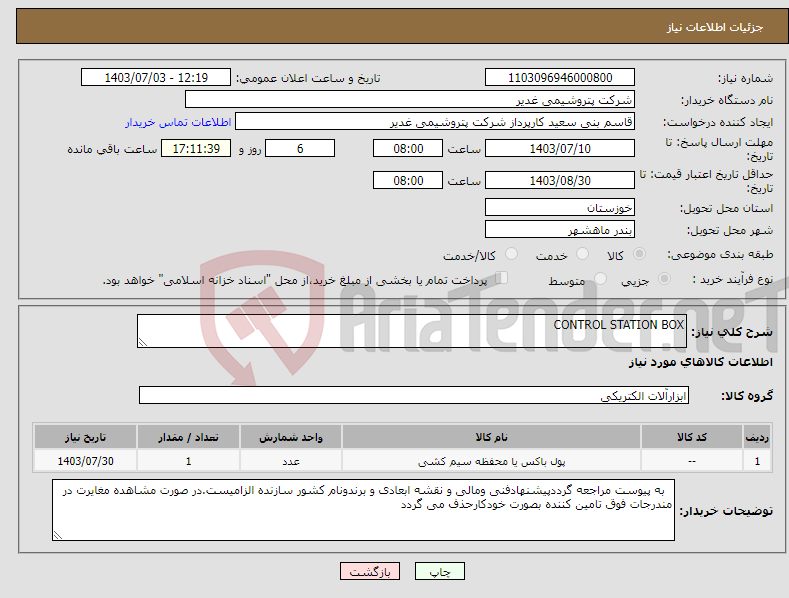789x598 pixels.
Task: Select the کالا/خدمت radio button
Action: pos(511,254)
